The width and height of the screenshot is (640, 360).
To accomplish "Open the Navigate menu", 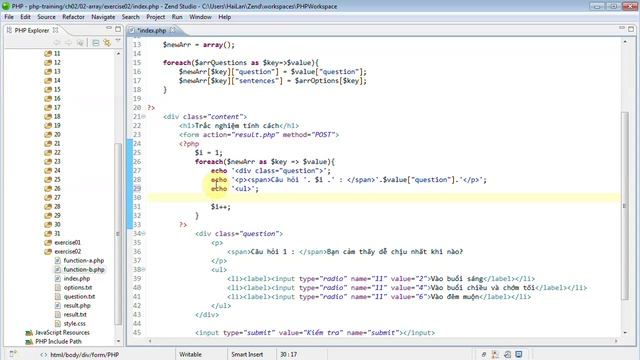I will (x=103, y=17).
